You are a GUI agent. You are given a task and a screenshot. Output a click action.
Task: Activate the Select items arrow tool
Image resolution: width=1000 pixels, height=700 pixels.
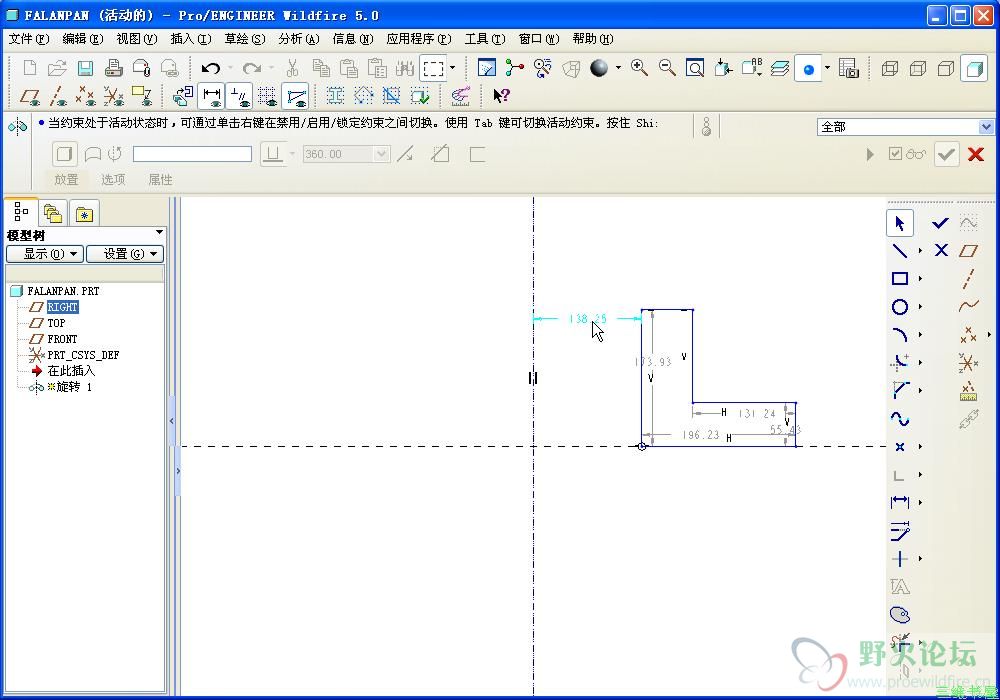coord(899,223)
